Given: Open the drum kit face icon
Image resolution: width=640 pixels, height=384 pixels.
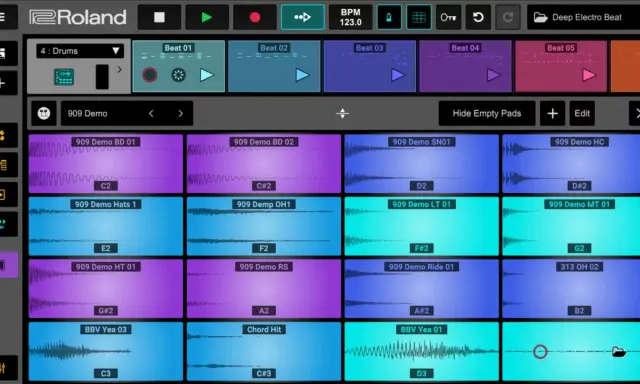Looking at the screenshot, I should 44,113.
